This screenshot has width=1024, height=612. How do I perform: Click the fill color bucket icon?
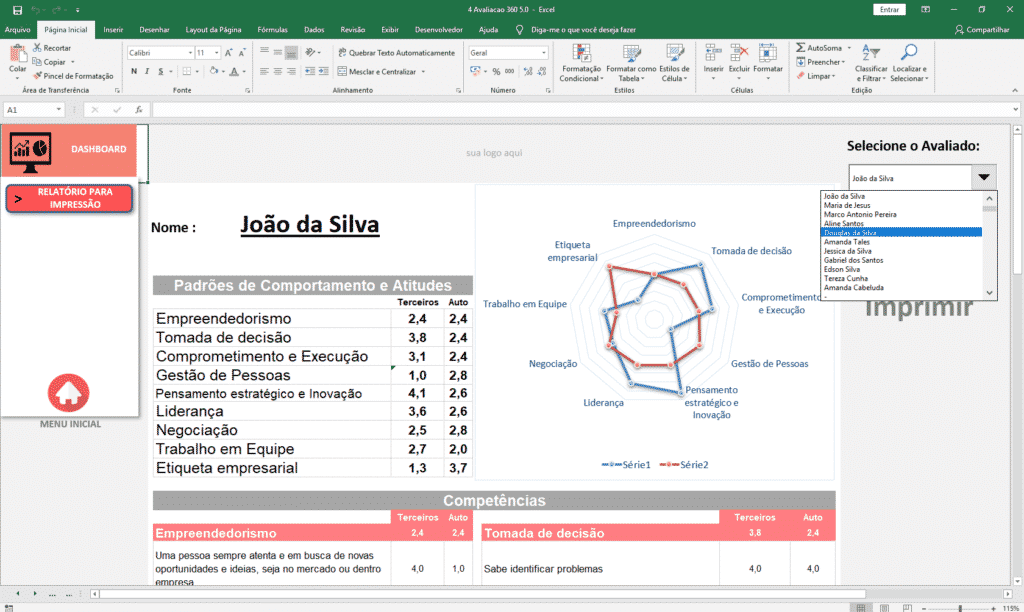(213, 71)
